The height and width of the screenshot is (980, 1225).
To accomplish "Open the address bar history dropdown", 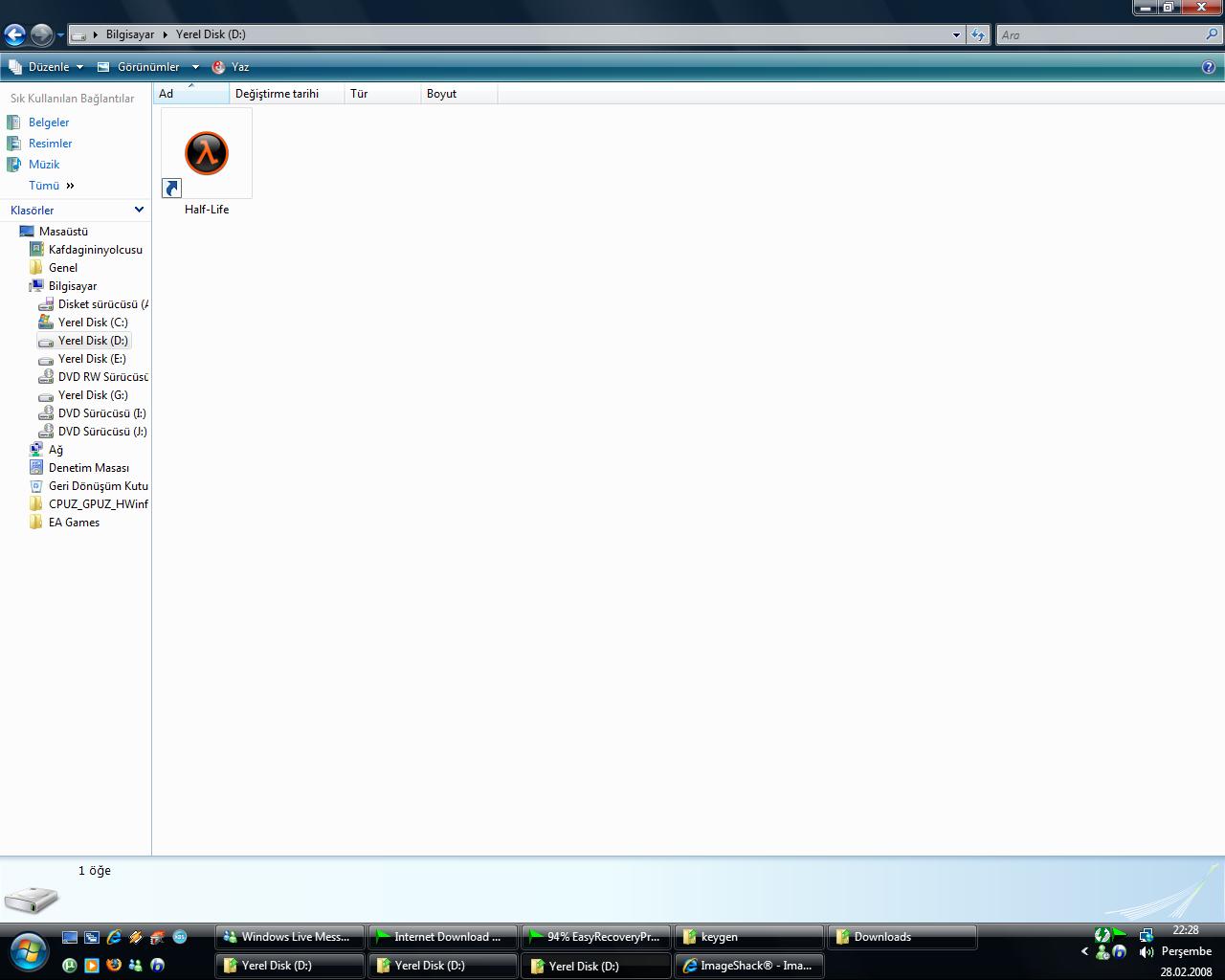I will (955, 35).
